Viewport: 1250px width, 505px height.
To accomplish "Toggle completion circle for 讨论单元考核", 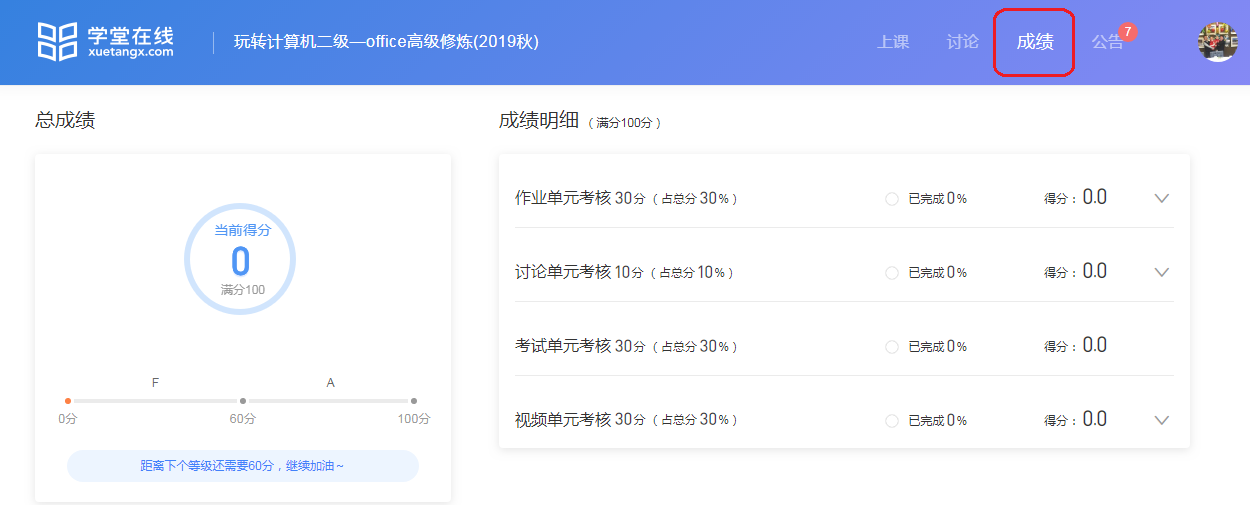I will [x=892, y=273].
